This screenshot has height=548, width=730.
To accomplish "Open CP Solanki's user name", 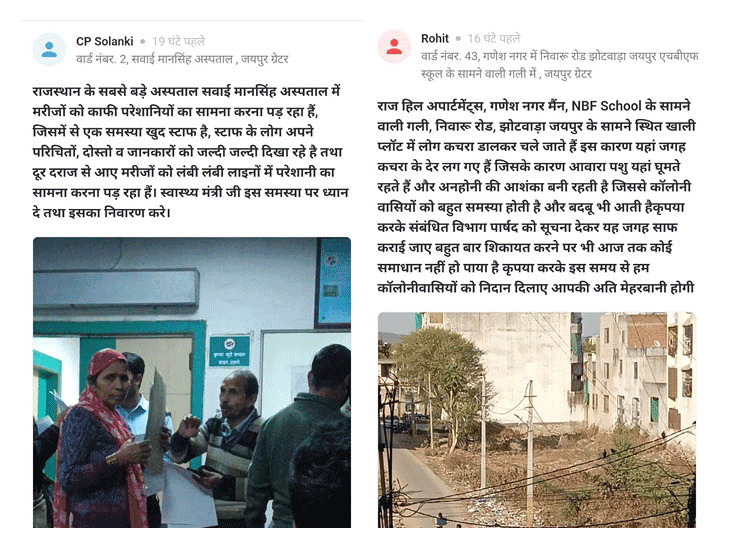I will pyautogui.click(x=105, y=41).
